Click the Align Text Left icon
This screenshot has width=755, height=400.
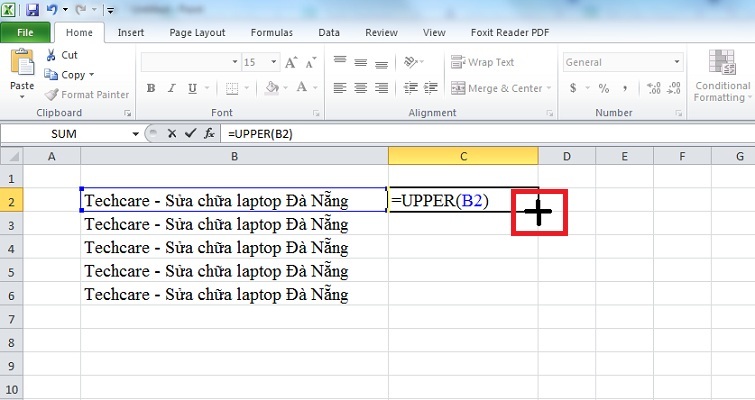[x=340, y=88]
